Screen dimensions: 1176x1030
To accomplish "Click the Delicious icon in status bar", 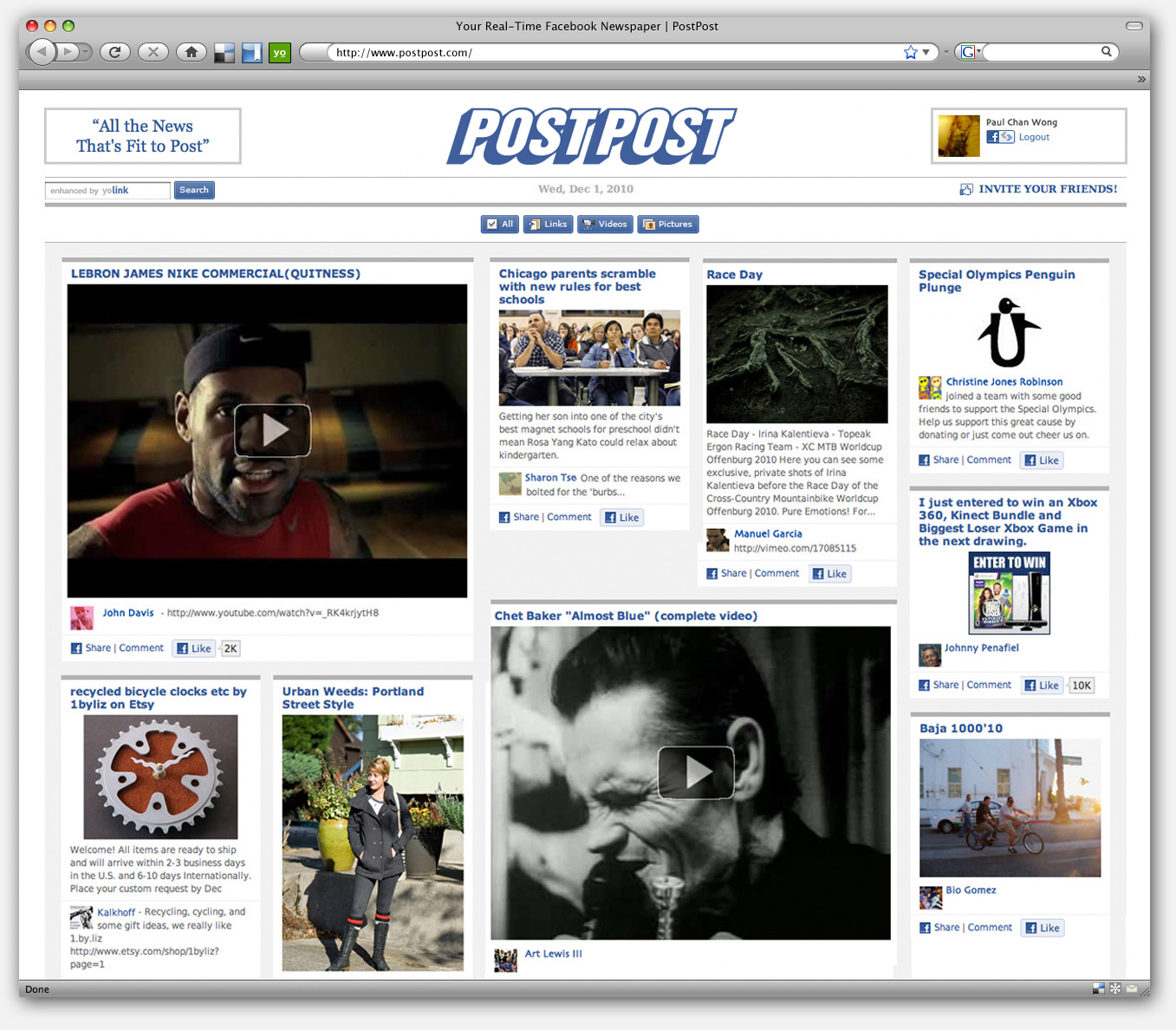I will (x=1098, y=988).
